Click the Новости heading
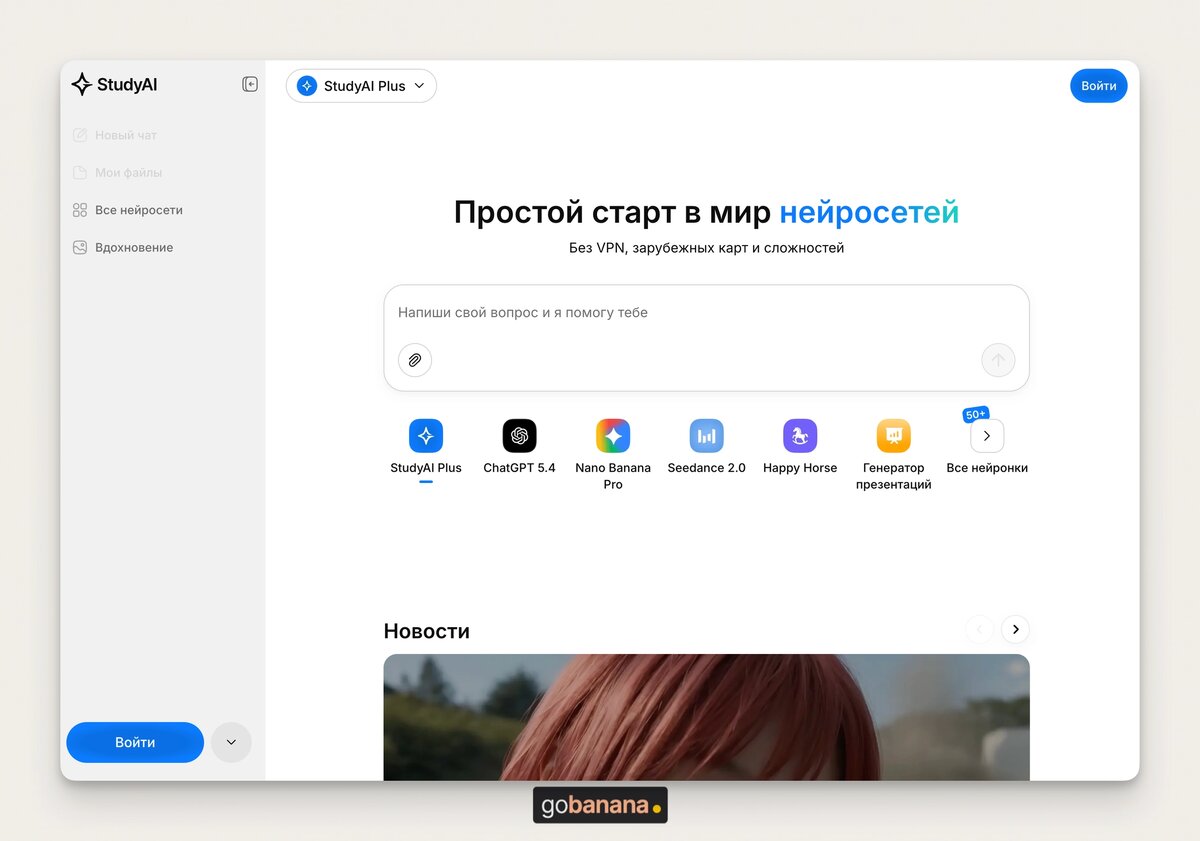Screen dimensions: 1200x841 pos(427,631)
